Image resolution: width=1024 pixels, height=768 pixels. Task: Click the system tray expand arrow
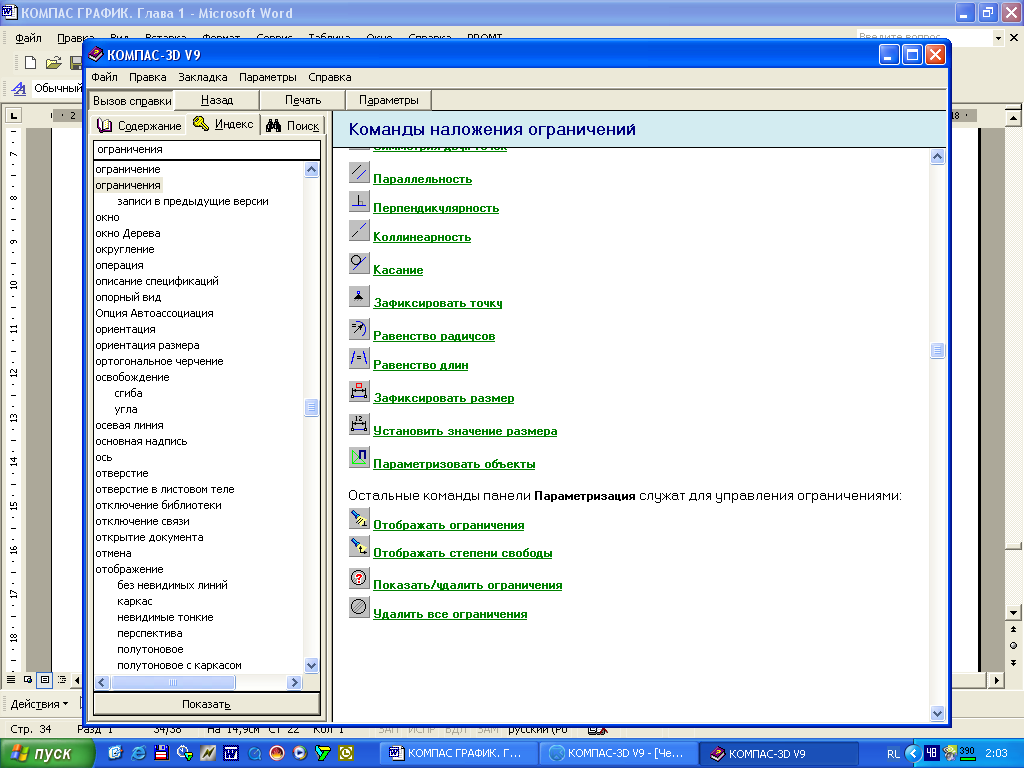[913, 753]
